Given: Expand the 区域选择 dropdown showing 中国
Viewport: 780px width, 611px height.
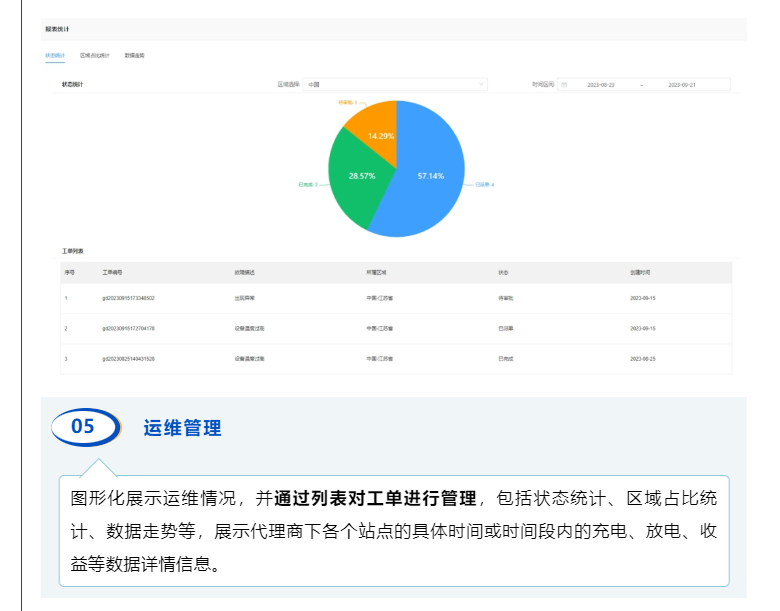Looking at the screenshot, I should [394, 85].
